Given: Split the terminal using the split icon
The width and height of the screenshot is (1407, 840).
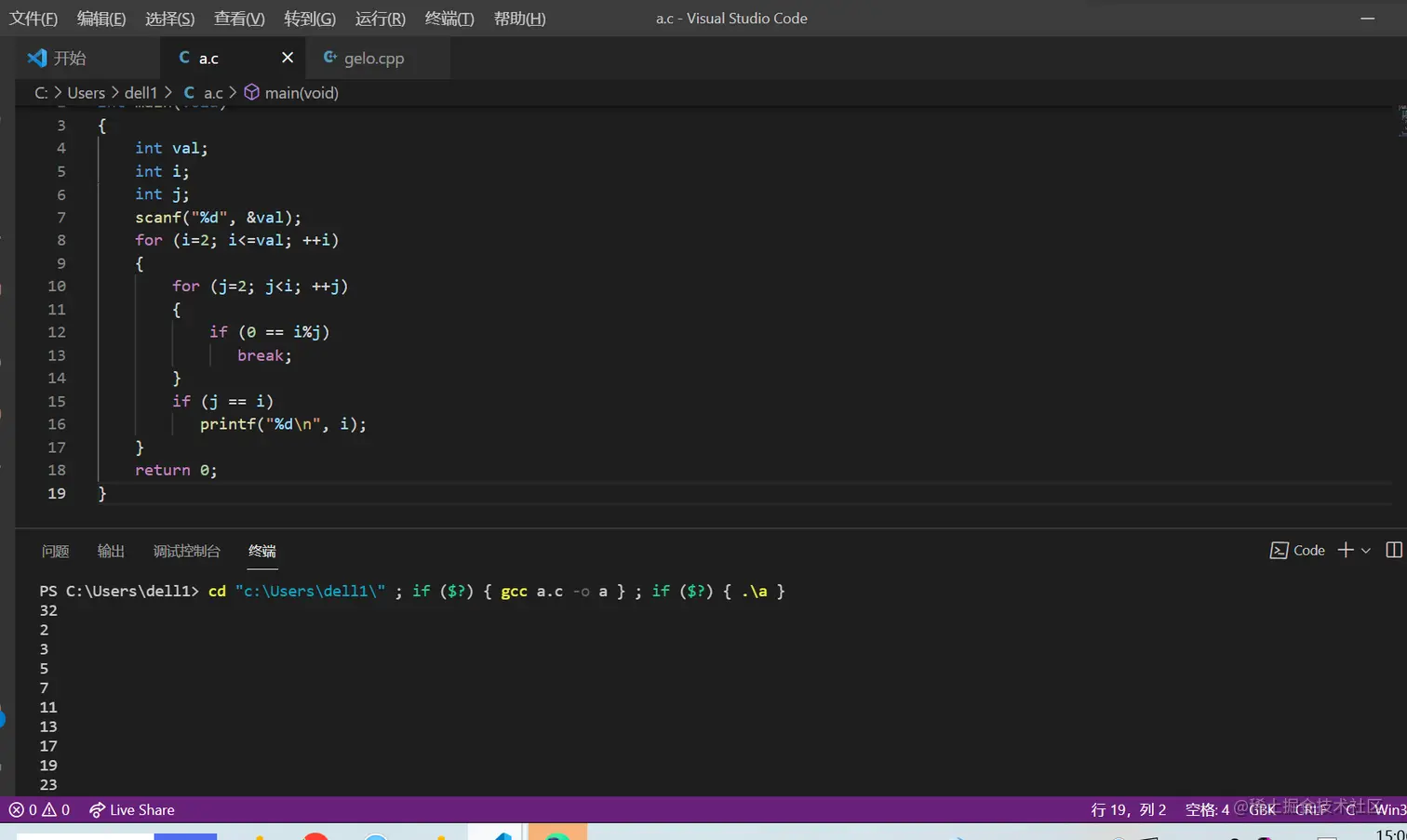Looking at the screenshot, I should tap(1394, 551).
